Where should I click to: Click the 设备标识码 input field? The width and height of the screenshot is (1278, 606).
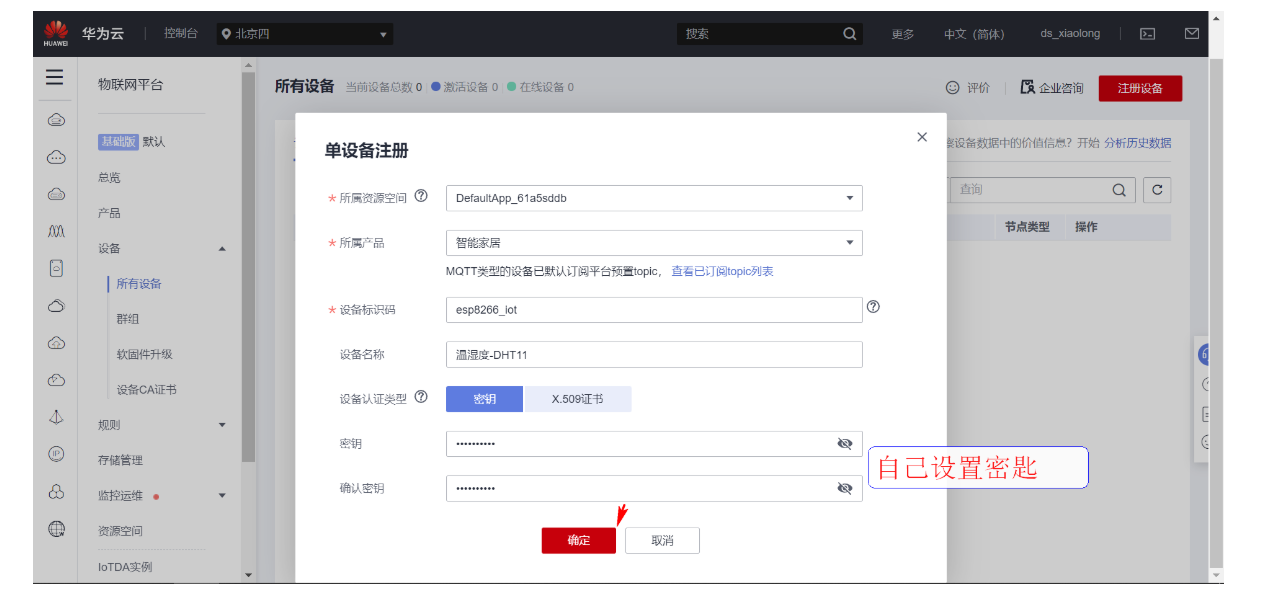click(x=654, y=310)
